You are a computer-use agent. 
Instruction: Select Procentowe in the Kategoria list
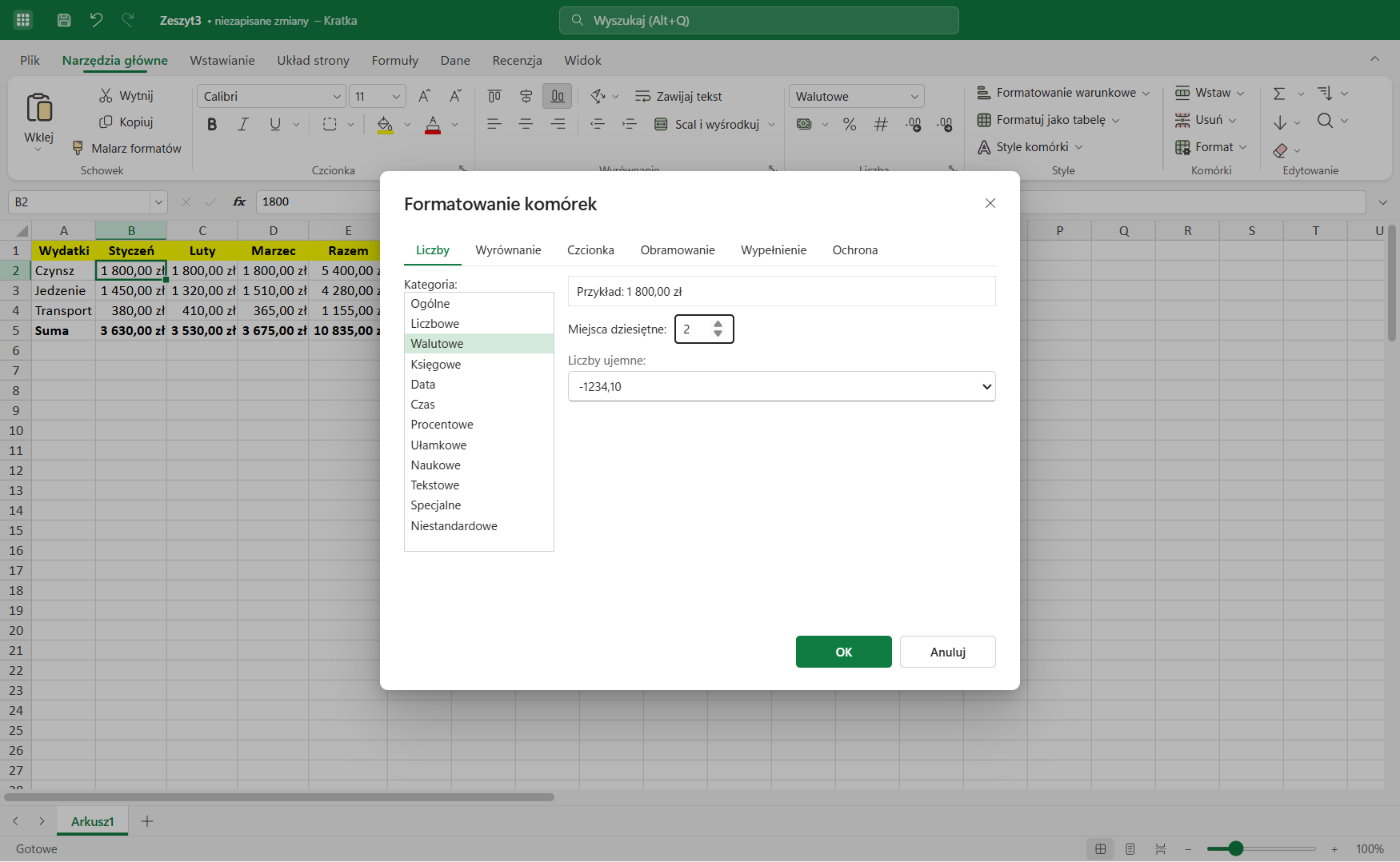479,425
